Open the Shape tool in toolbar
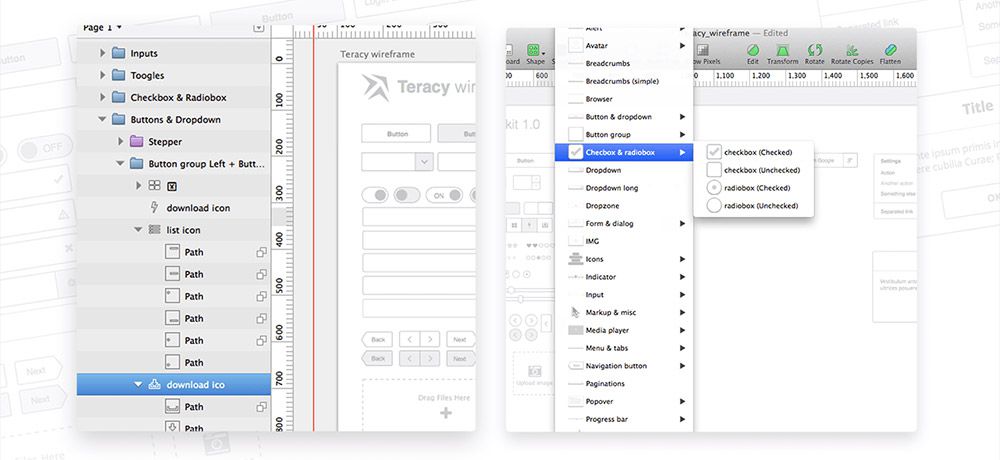The image size is (1000, 460). click(535, 52)
